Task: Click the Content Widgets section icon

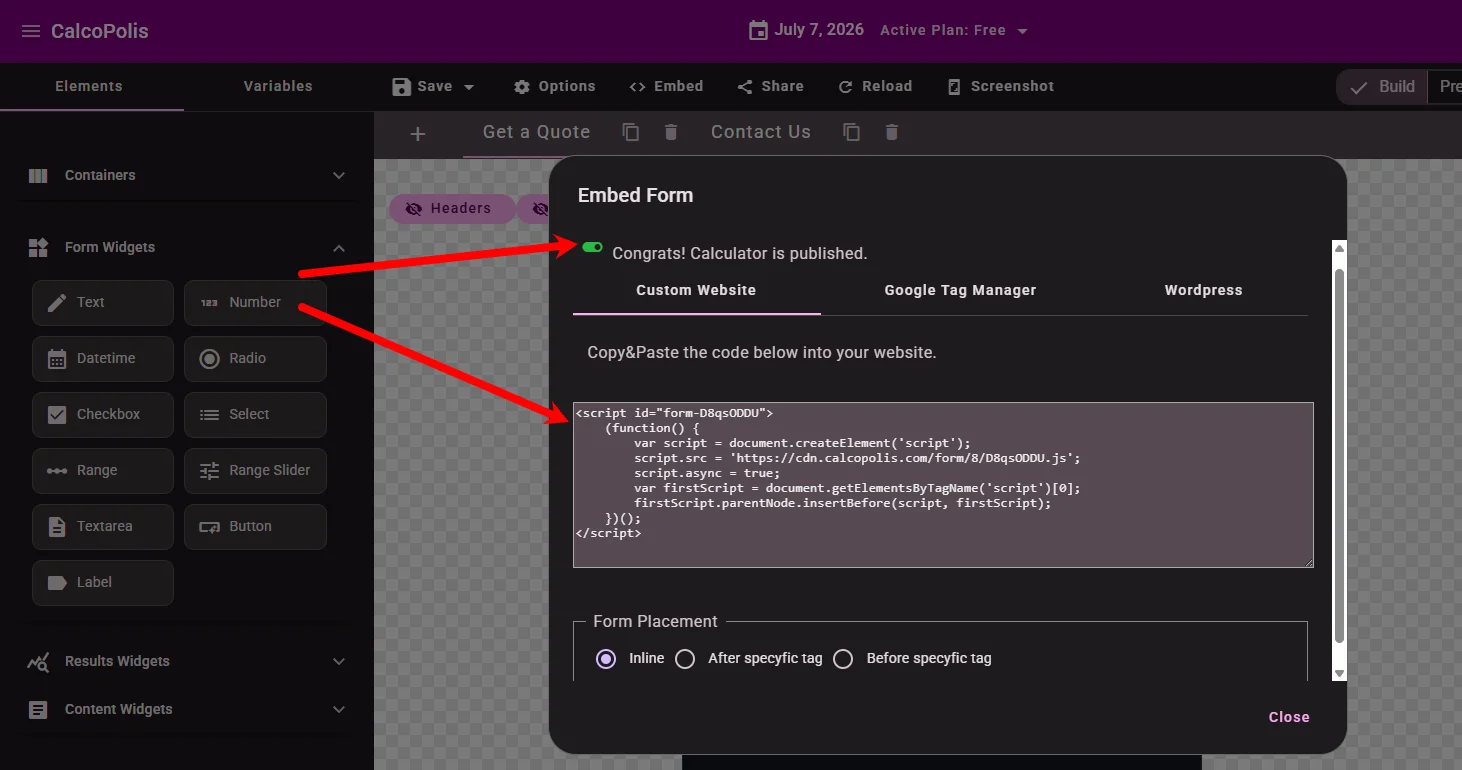Action: [38, 709]
